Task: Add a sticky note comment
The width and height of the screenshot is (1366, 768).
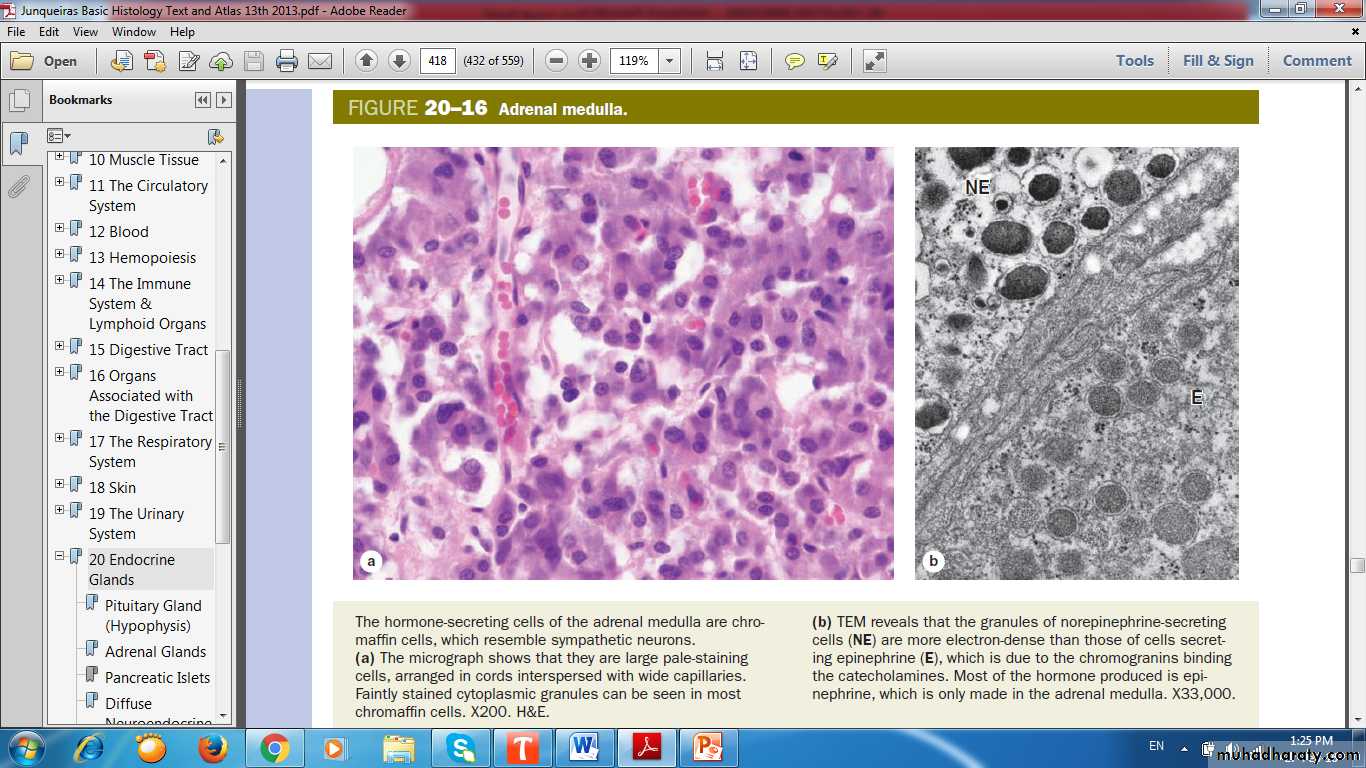Action: point(794,61)
